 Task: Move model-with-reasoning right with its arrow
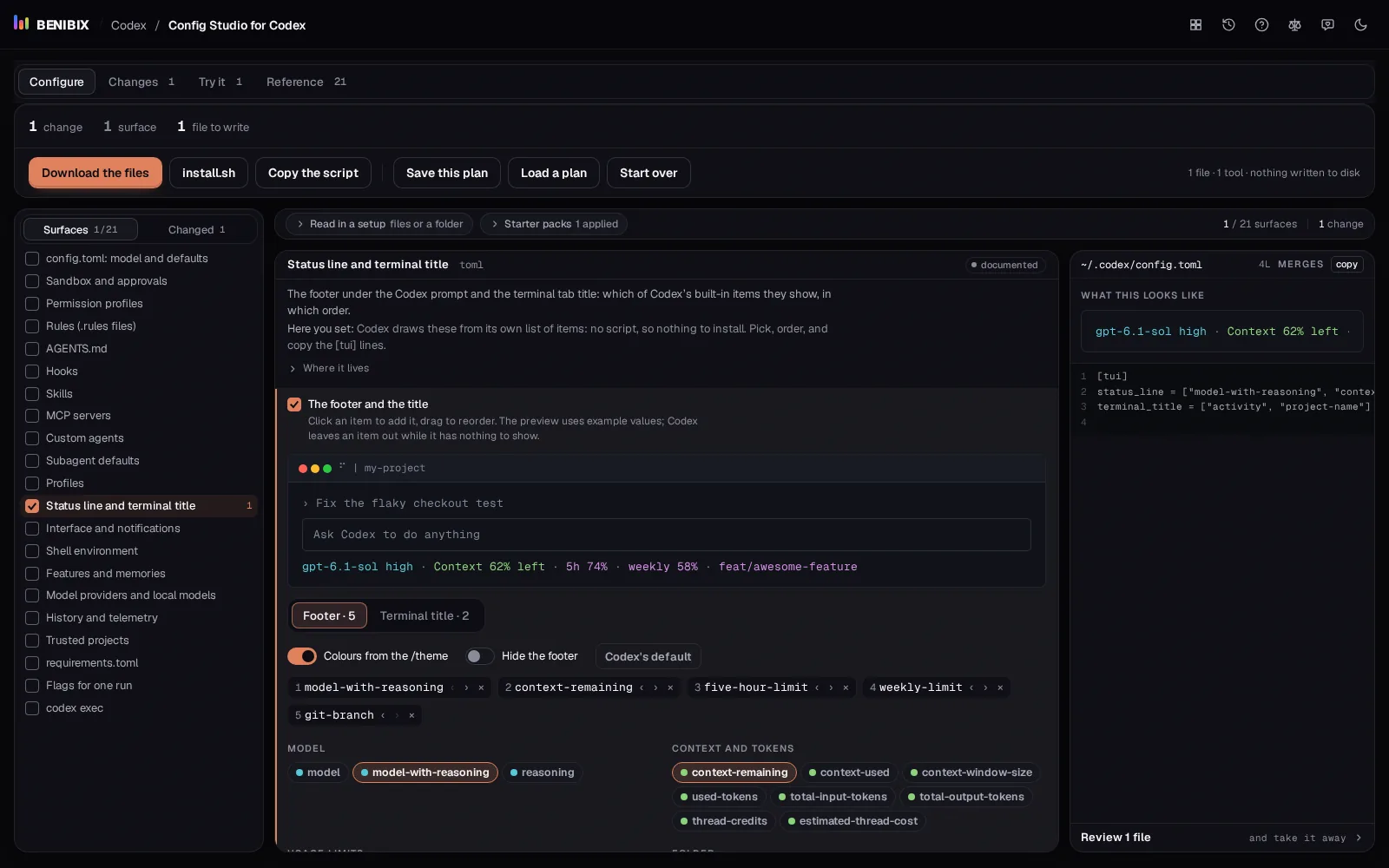tap(466, 687)
